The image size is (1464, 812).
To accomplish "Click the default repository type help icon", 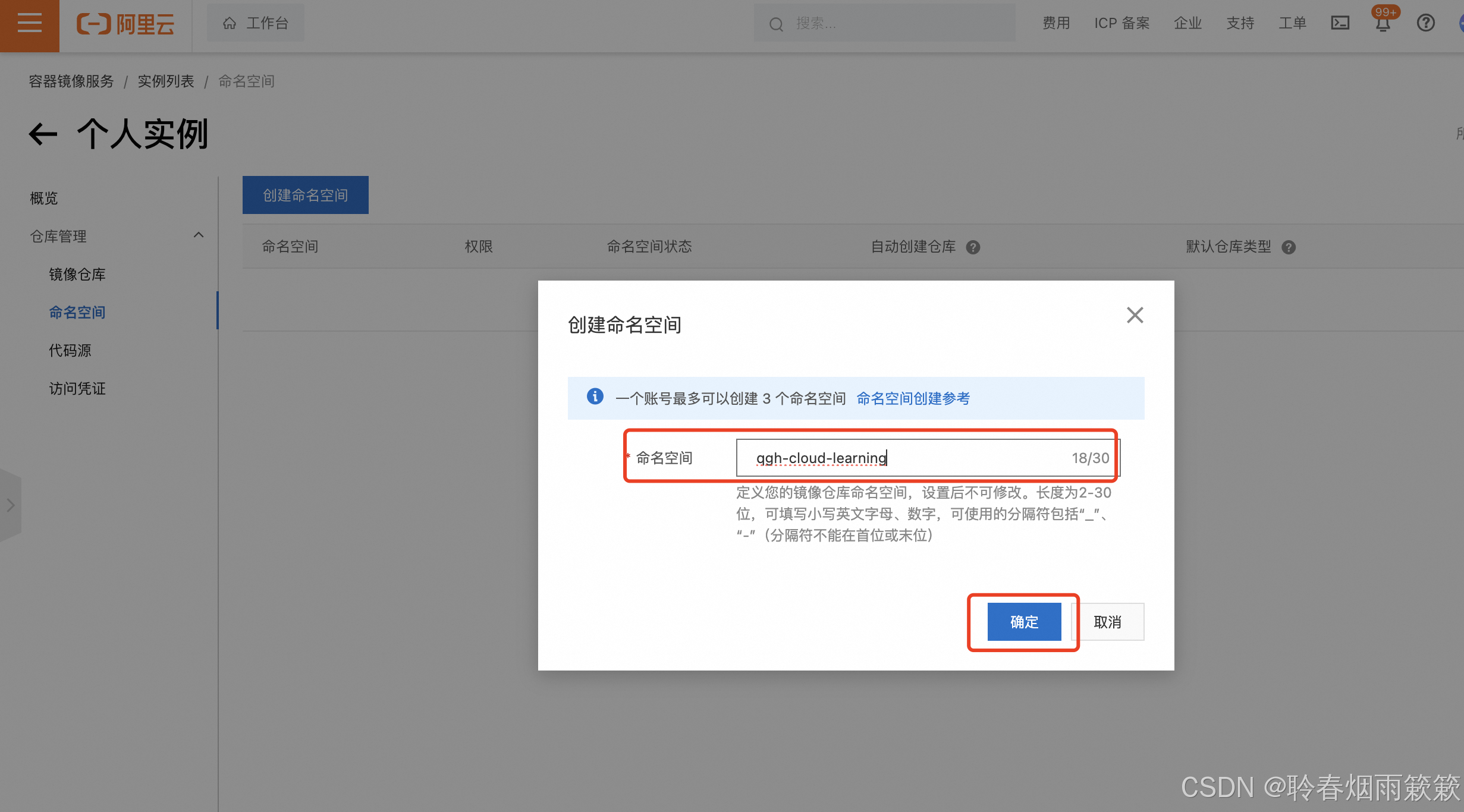I will pos(1289,247).
